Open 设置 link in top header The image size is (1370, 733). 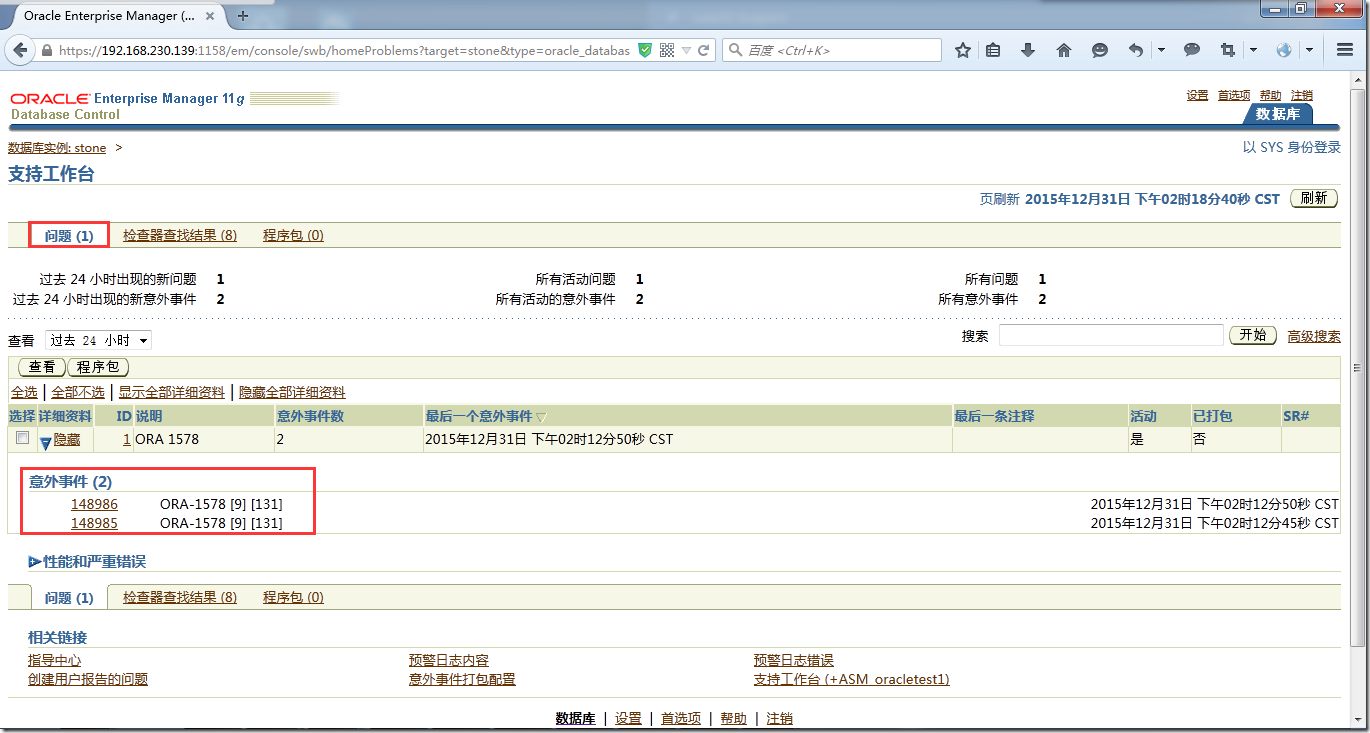click(1197, 95)
